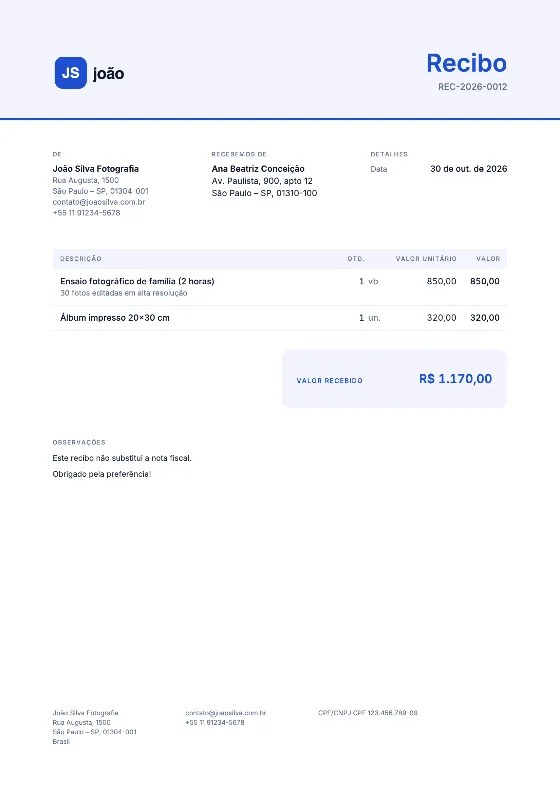Click the "un." unit in Álbum row
The image size is (560, 792).
pyautogui.click(x=374, y=318)
